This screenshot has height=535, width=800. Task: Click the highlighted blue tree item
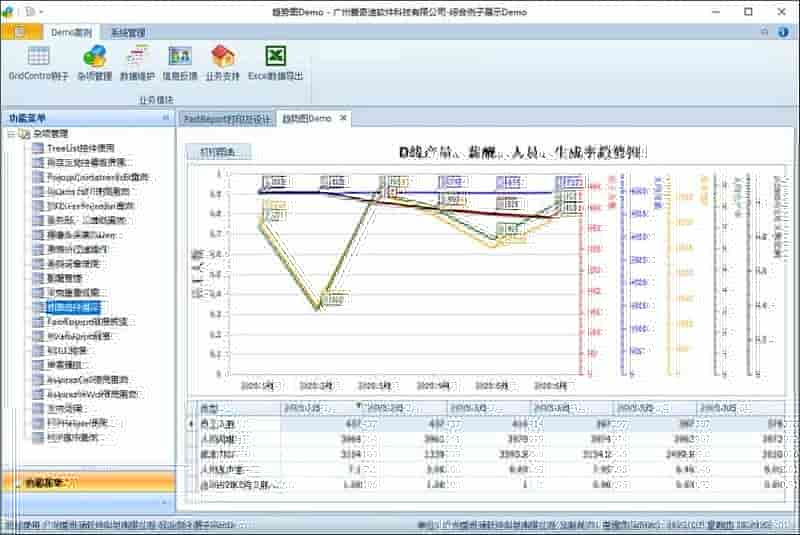[x=73, y=308]
